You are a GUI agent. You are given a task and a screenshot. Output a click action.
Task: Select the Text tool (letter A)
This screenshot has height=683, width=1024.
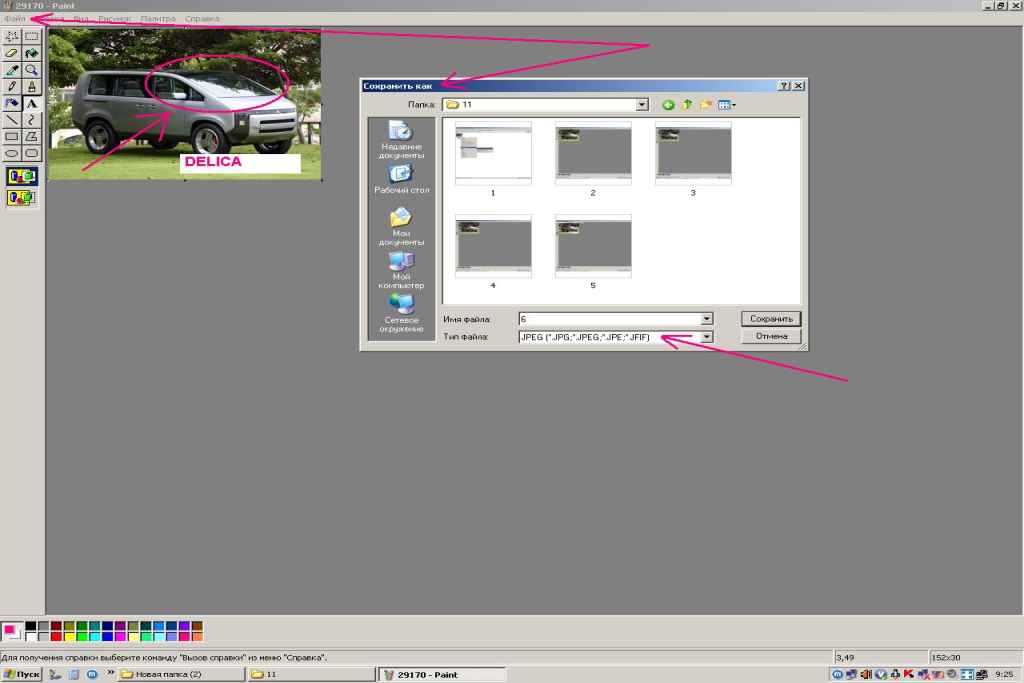point(32,103)
